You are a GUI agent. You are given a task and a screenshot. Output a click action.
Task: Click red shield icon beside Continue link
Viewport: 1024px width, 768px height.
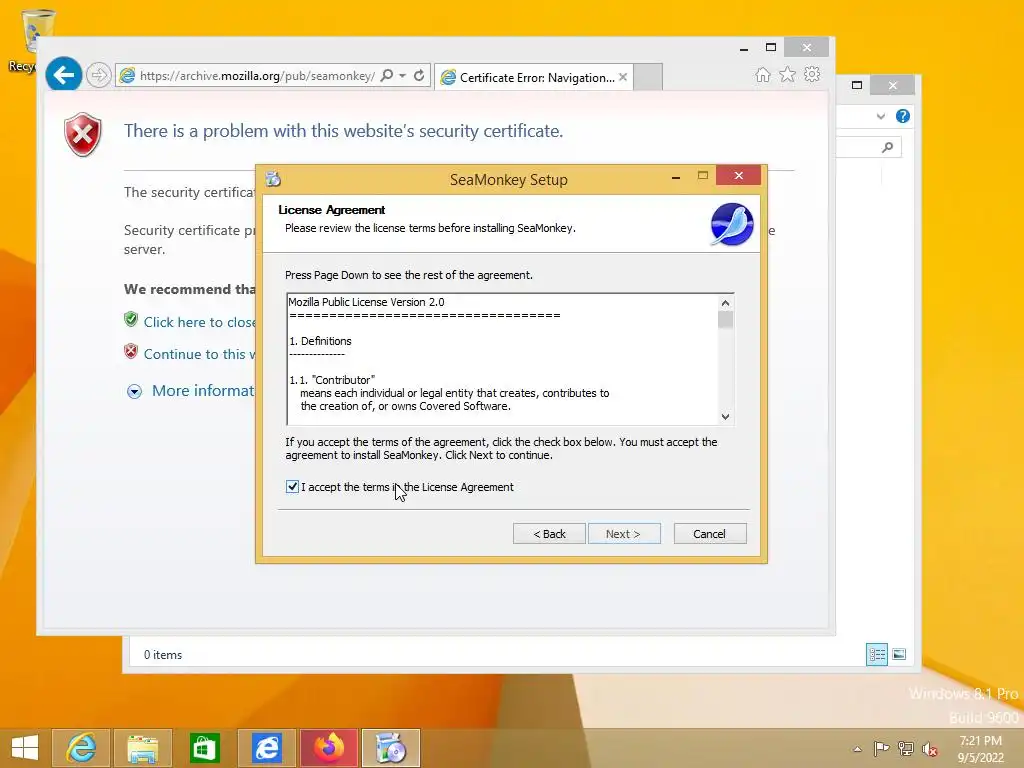131,351
